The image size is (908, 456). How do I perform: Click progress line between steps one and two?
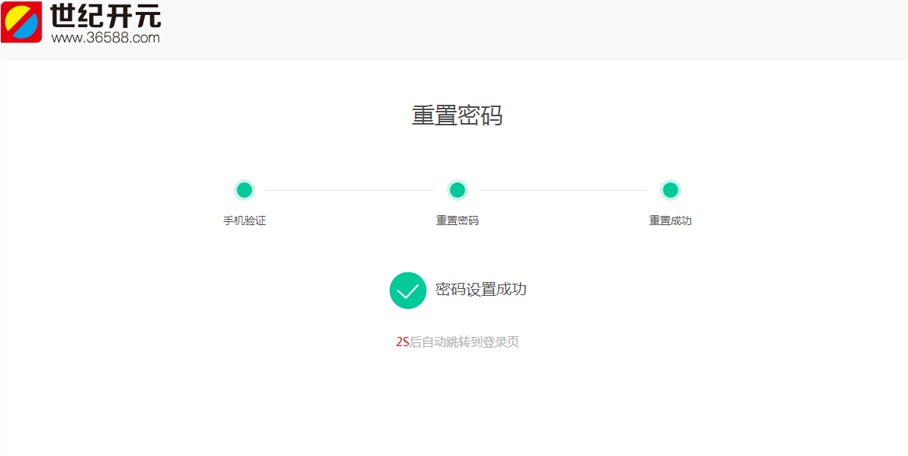pos(350,190)
